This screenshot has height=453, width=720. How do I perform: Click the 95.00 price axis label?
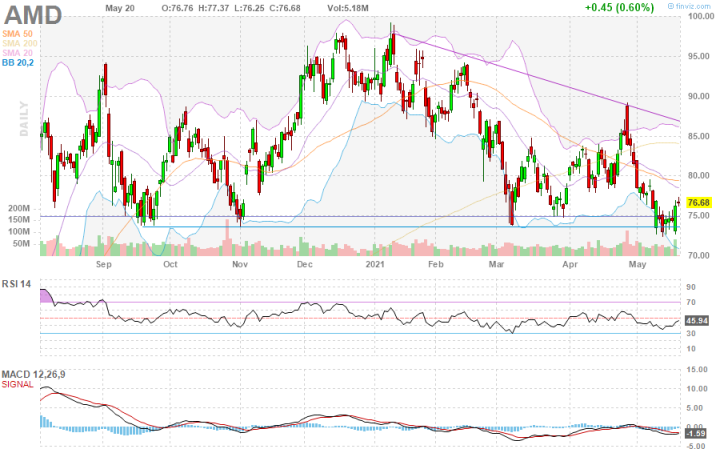tap(698, 56)
